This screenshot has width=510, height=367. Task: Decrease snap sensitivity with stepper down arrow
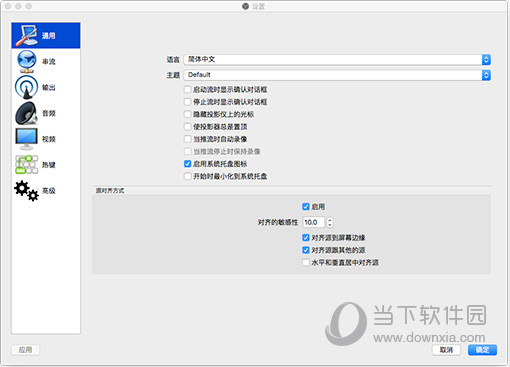[330, 225]
